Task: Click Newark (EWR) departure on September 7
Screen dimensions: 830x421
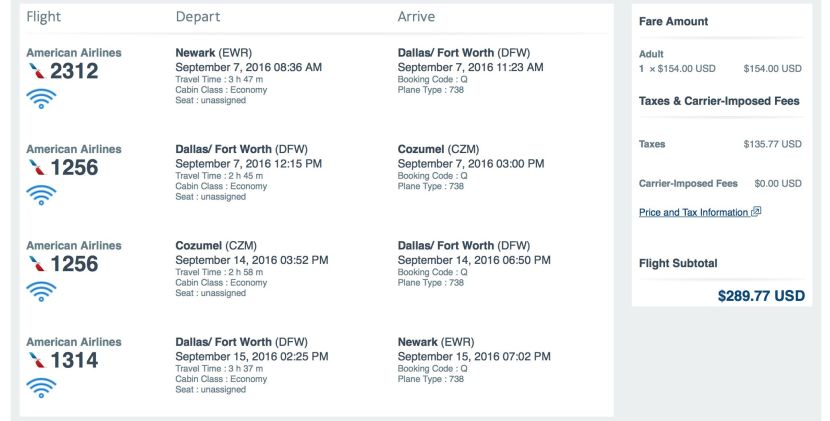Action: click(x=214, y=53)
